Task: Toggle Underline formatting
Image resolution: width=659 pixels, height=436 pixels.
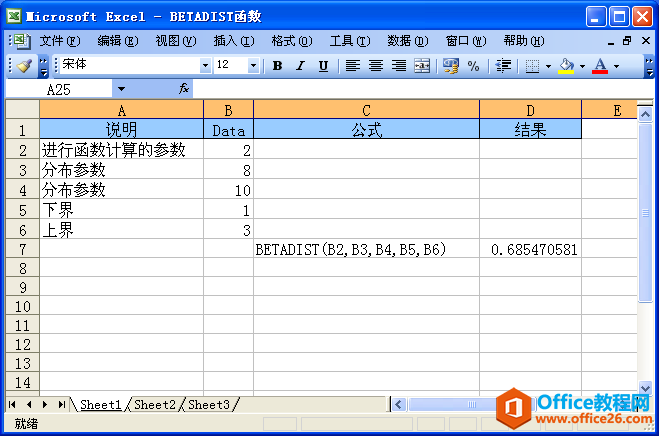Action: pyautogui.click(x=323, y=66)
